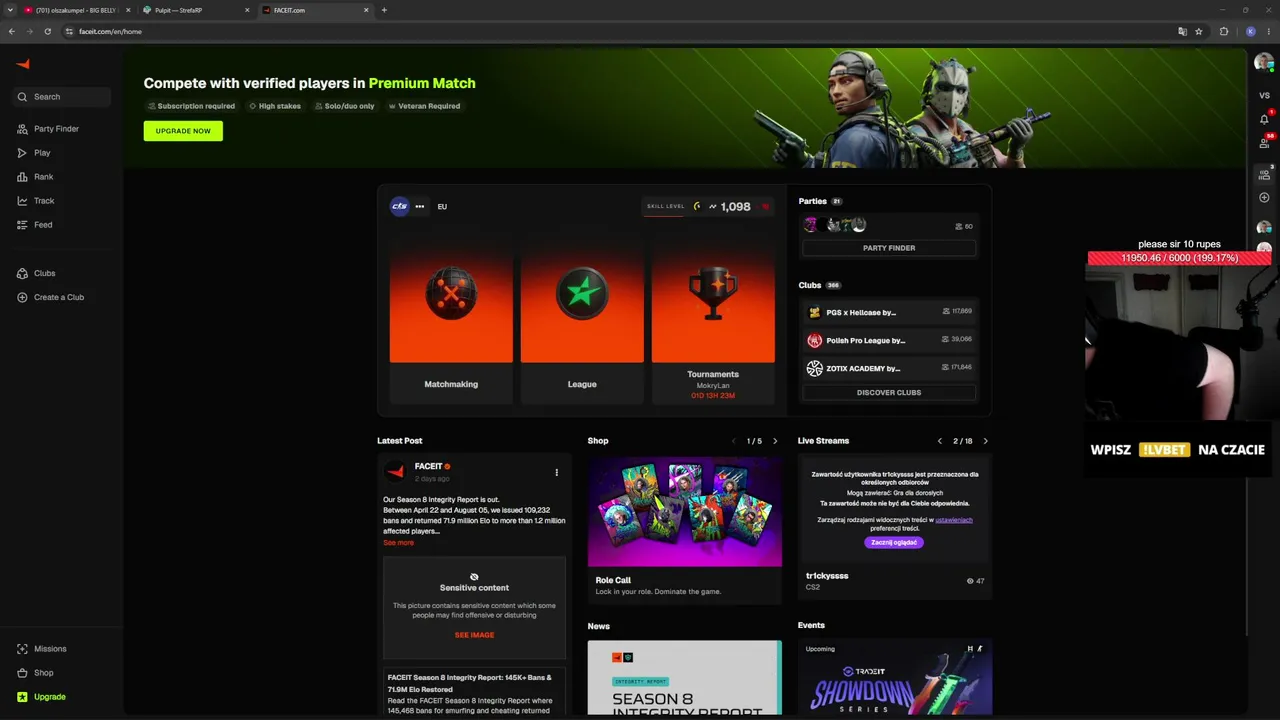
Task: Click the UPGRADE NOW button
Action: pos(183,131)
